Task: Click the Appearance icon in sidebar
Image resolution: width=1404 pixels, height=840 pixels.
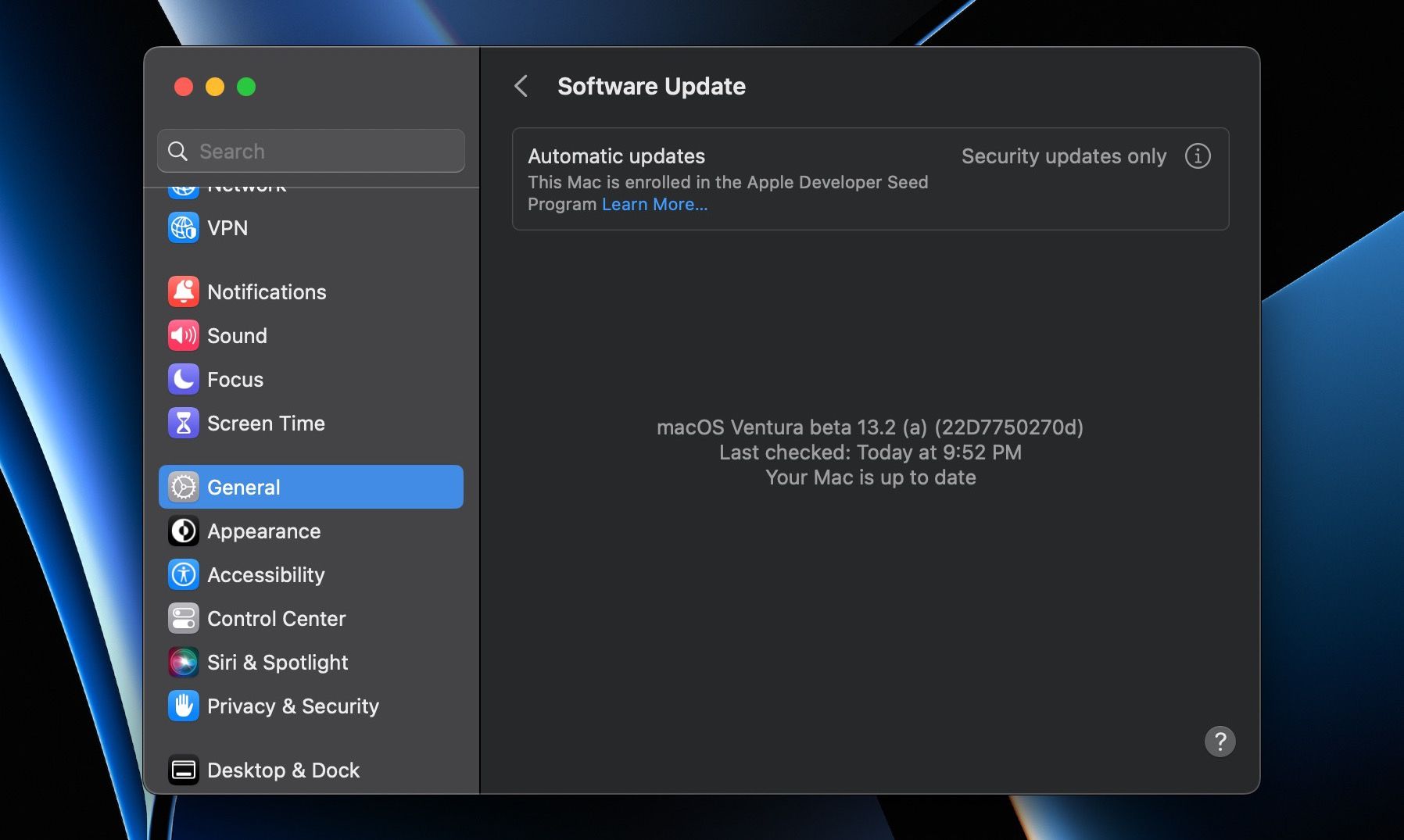Action: [x=184, y=531]
